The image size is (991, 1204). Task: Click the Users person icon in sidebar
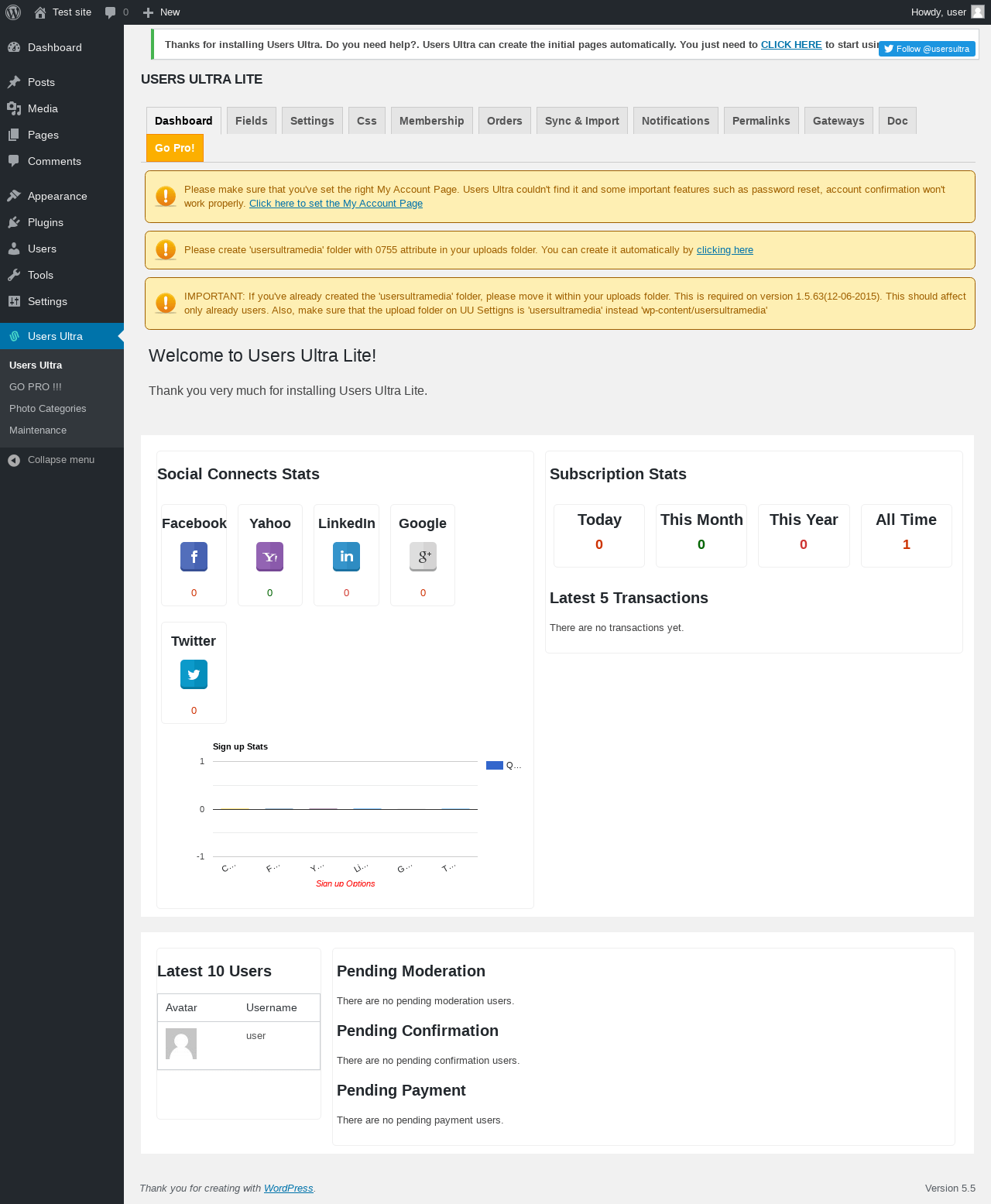click(14, 249)
